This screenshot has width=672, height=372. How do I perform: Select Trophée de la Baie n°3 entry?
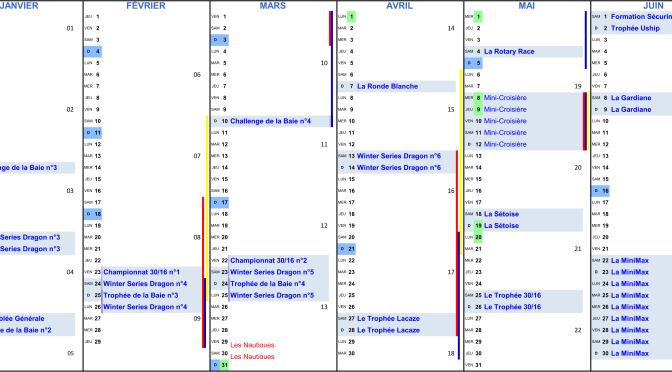(x=141, y=295)
